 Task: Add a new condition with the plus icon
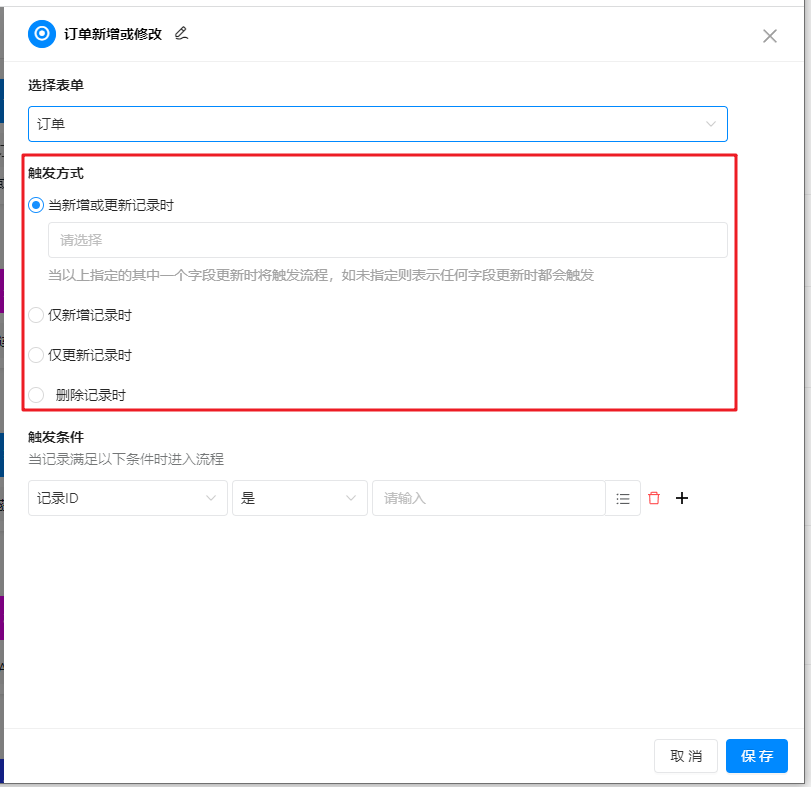click(x=682, y=498)
